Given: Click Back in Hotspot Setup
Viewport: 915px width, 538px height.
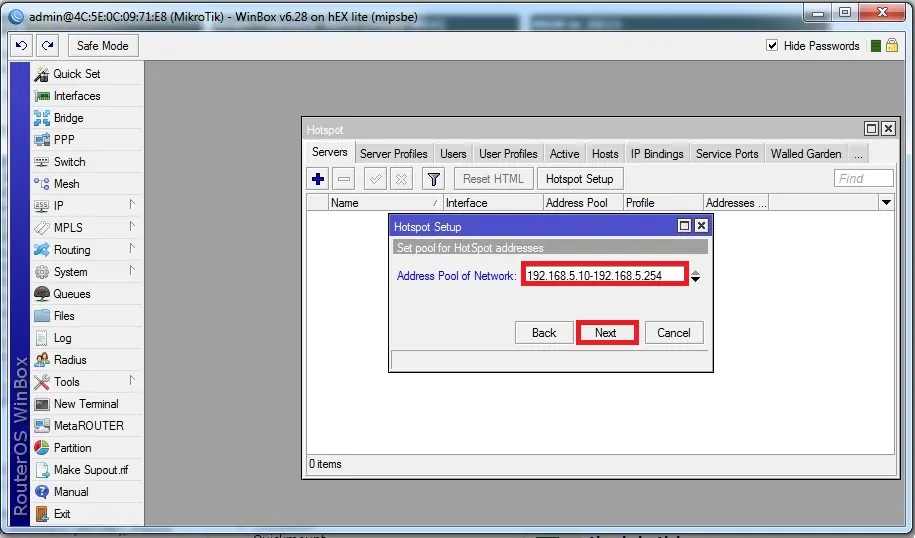Looking at the screenshot, I should 544,333.
